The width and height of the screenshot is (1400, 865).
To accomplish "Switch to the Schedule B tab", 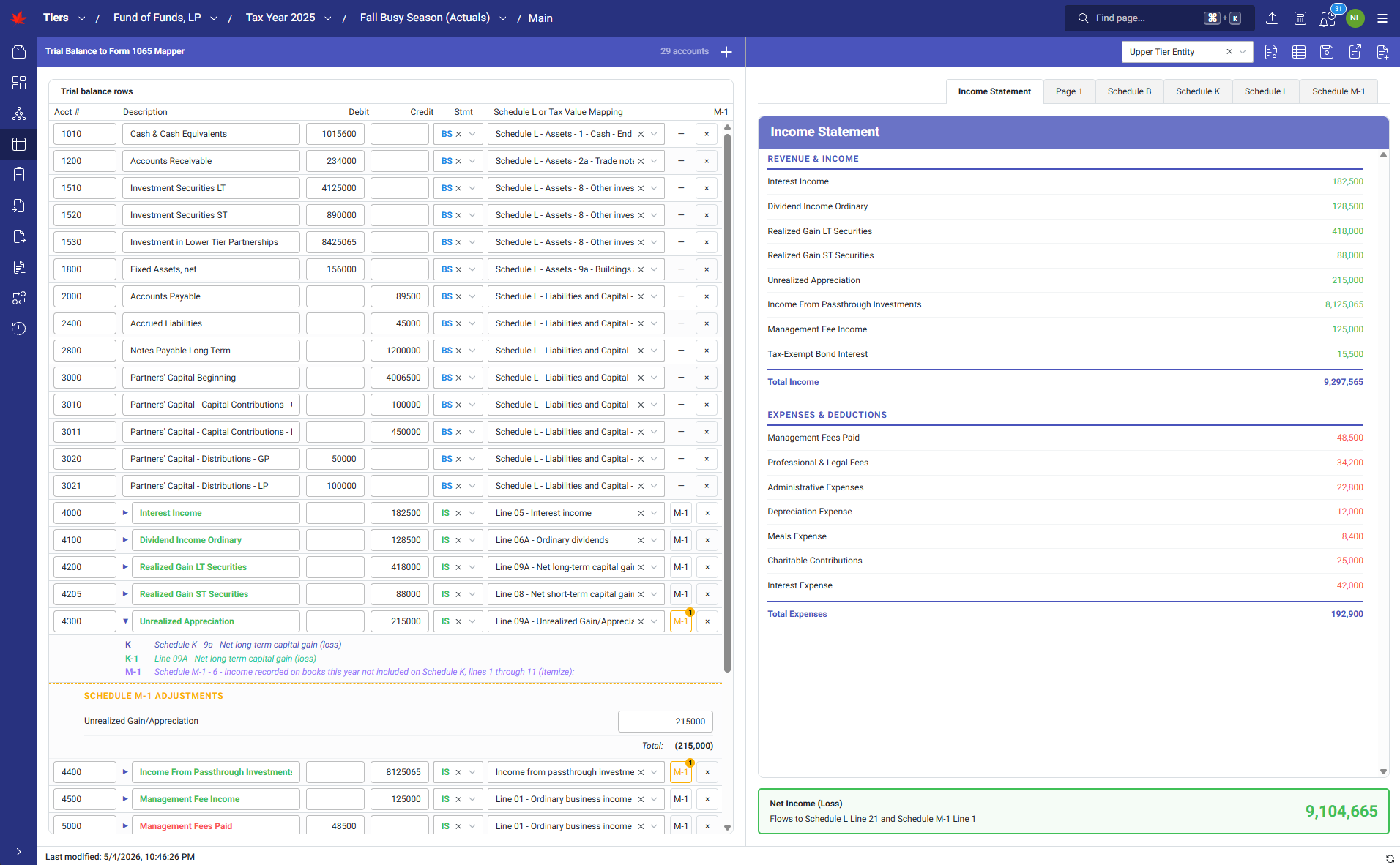I will pyautogui.click(x=1129, y=91).
